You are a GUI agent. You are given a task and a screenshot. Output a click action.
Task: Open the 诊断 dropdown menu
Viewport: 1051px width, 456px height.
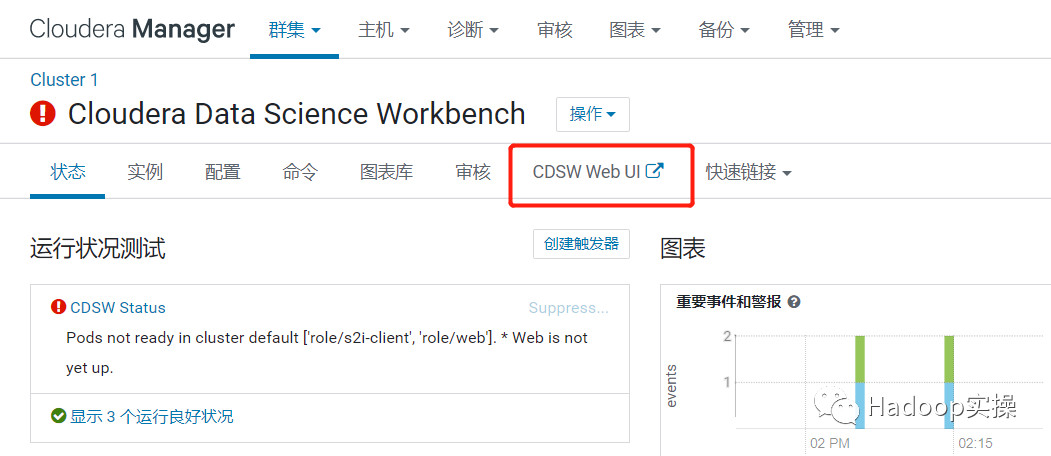click(x=473, y=30)
